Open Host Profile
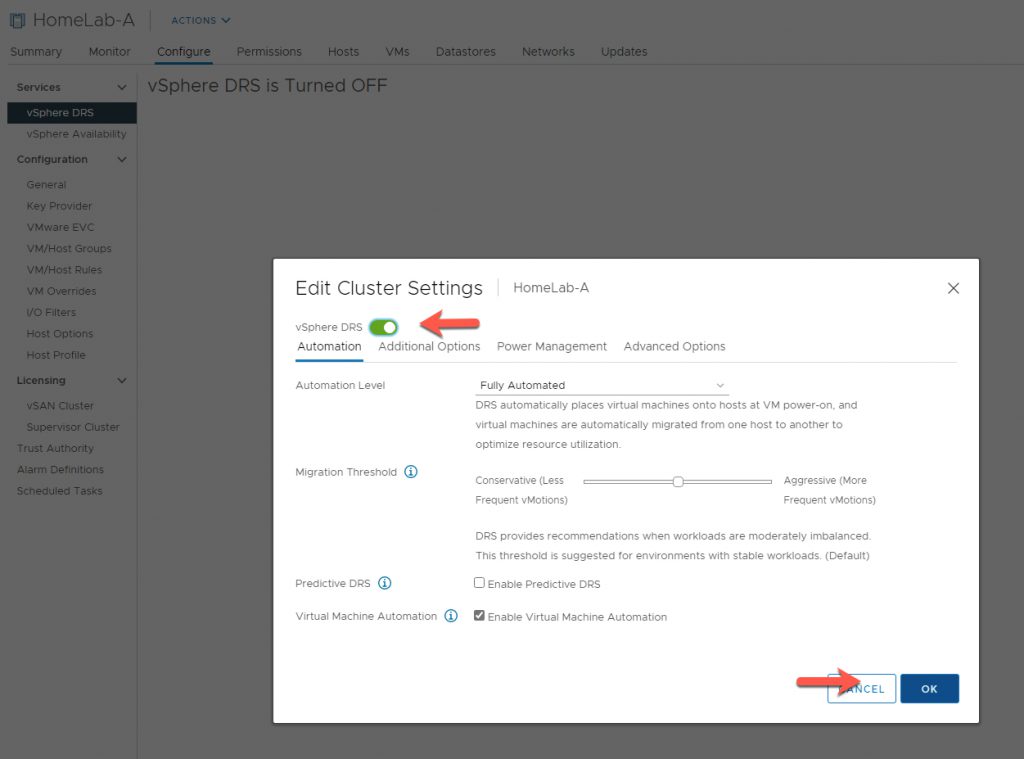 56,355
